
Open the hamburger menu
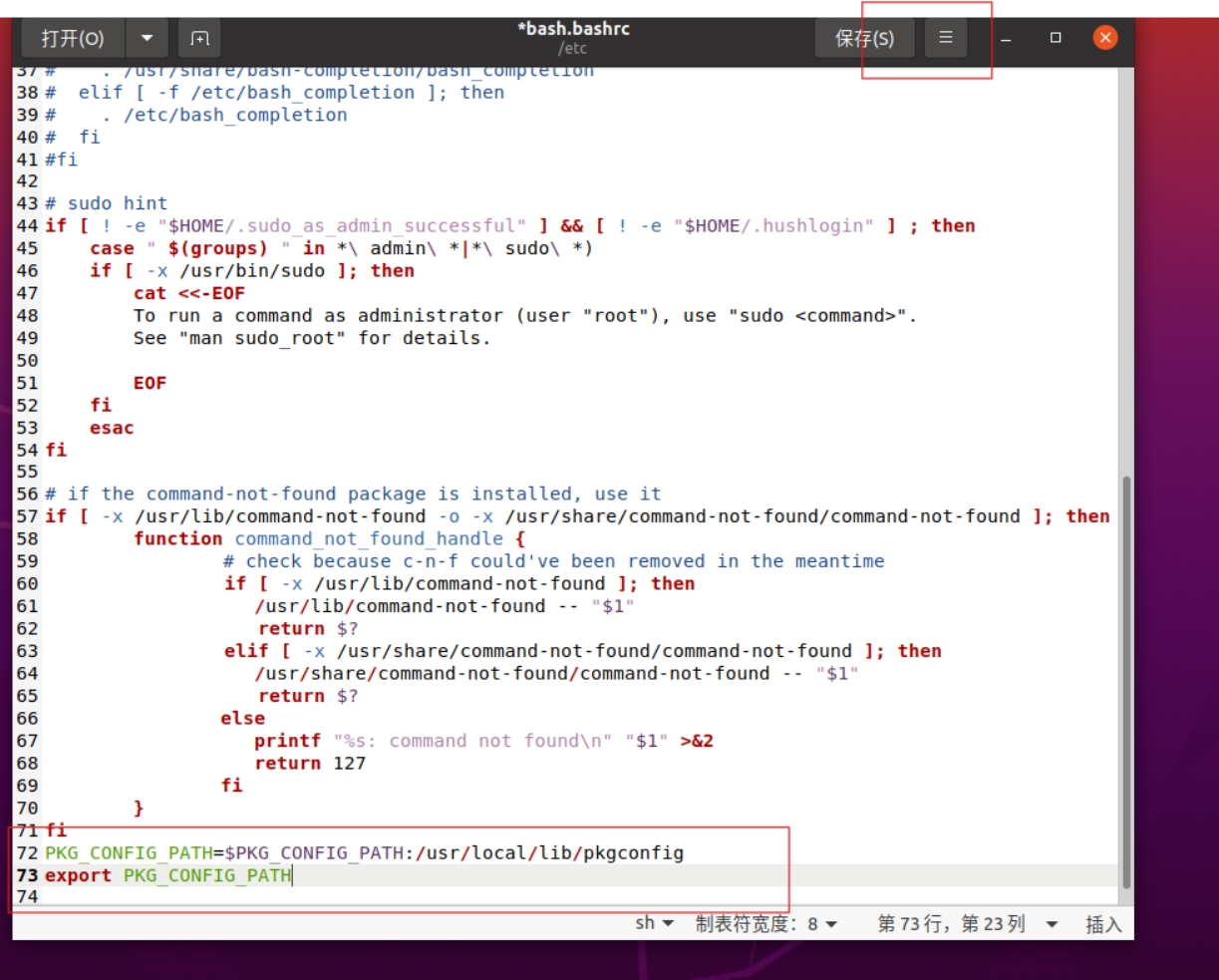[x=946, y=38]
